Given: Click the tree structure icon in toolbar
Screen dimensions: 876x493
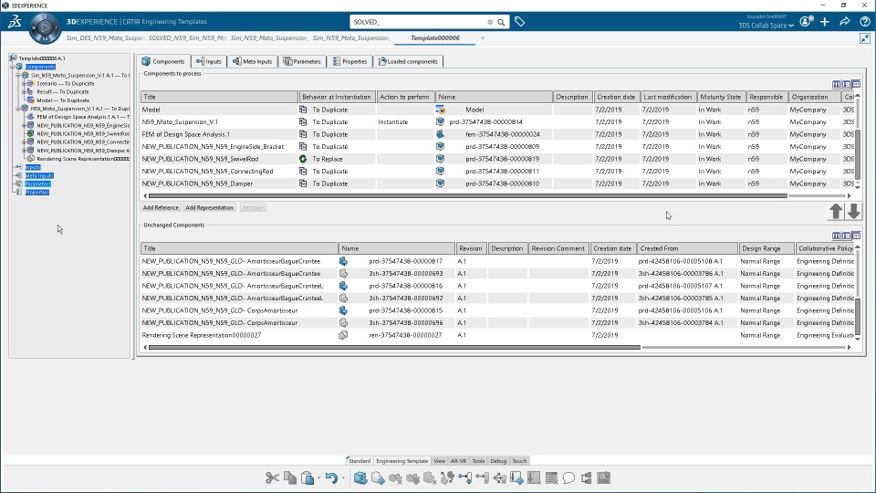Looking at the screenshot, I should coord(586,478).
